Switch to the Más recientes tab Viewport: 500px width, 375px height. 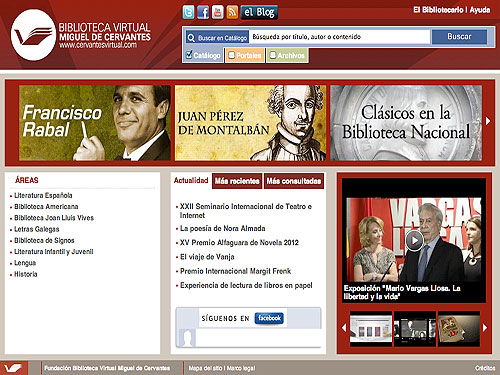[237, 181]
